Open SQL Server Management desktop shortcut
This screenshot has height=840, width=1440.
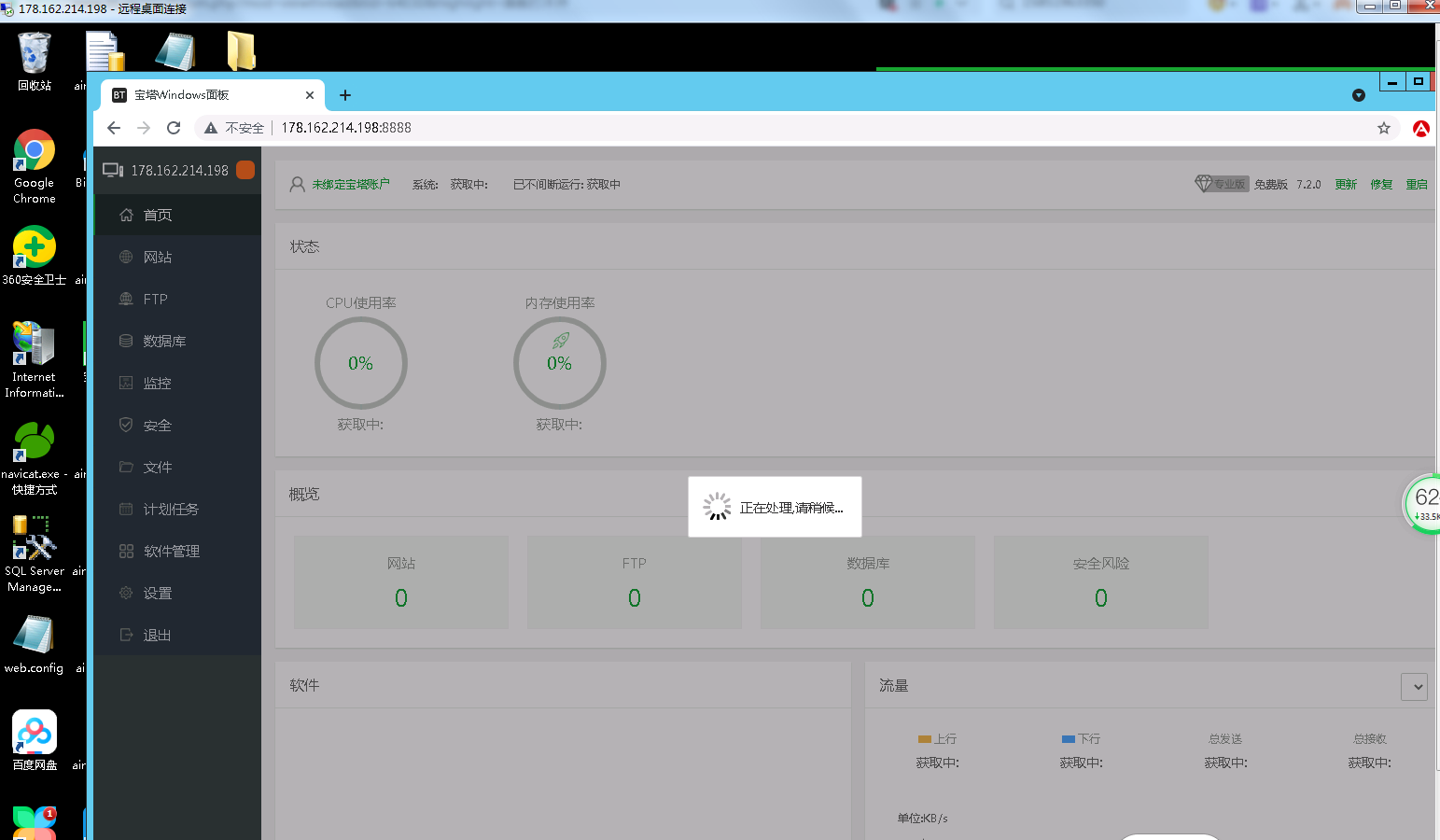(x=35, y=554)
